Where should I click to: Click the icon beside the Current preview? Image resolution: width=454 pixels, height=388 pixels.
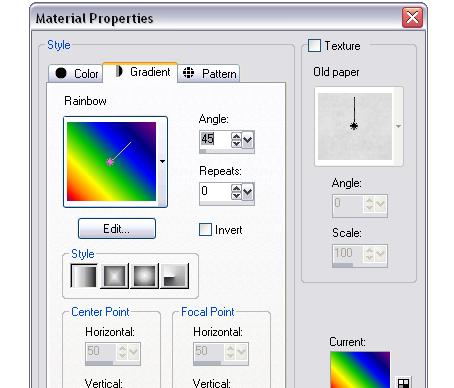(x=404, y=383)
